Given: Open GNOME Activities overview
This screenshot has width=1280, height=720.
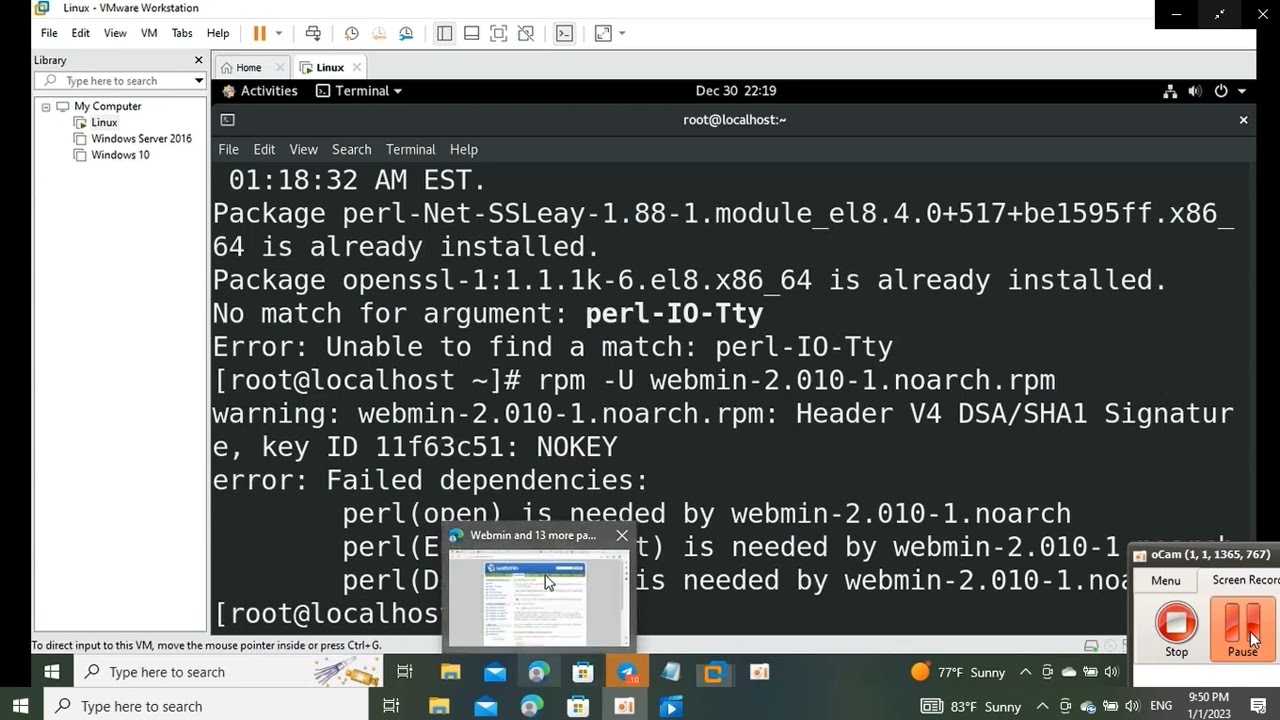Looking at the screenshot, I should (260, 91).
